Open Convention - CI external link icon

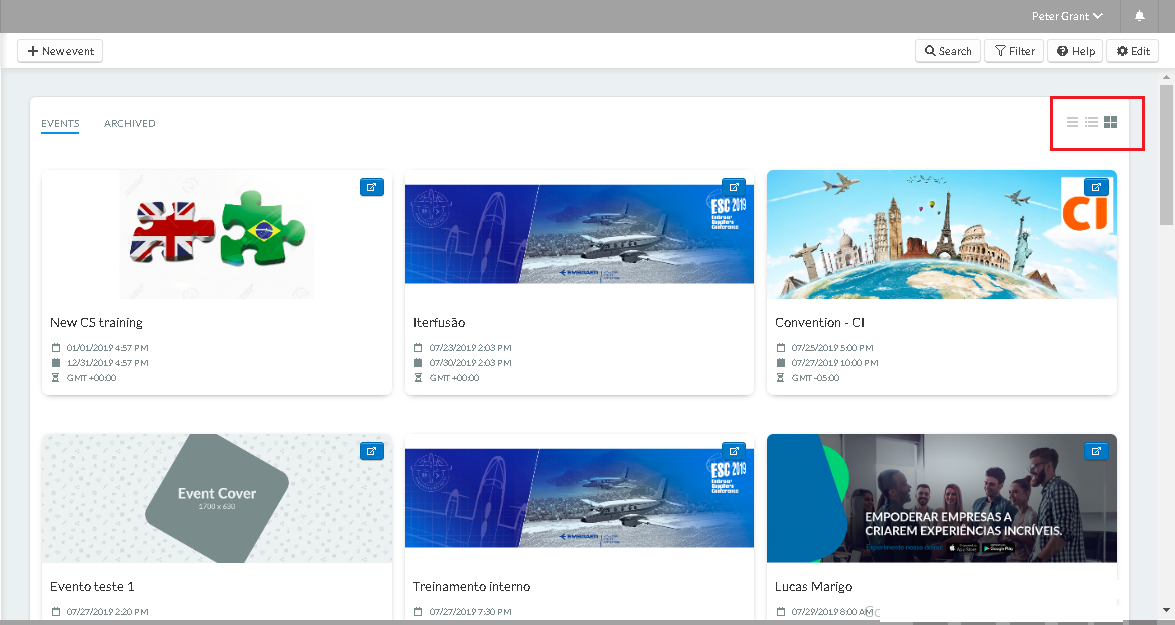tap(1096, 187)
